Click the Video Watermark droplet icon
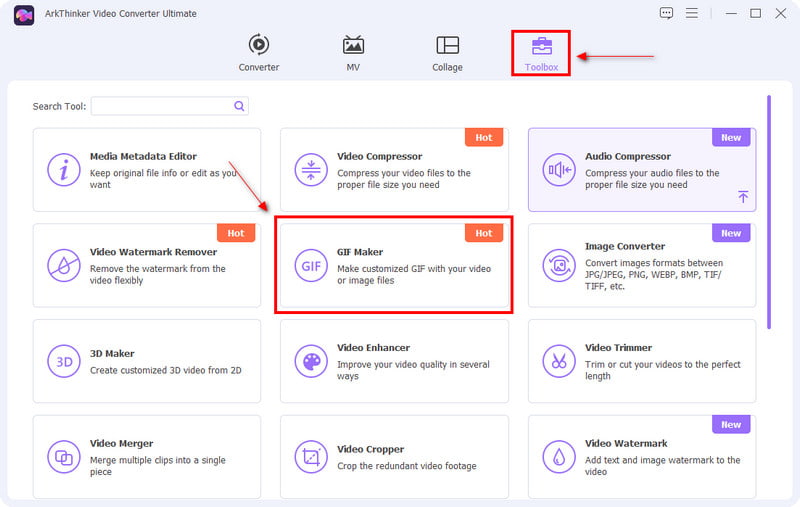This screenshot has width=800, height=507. point(559,457)
